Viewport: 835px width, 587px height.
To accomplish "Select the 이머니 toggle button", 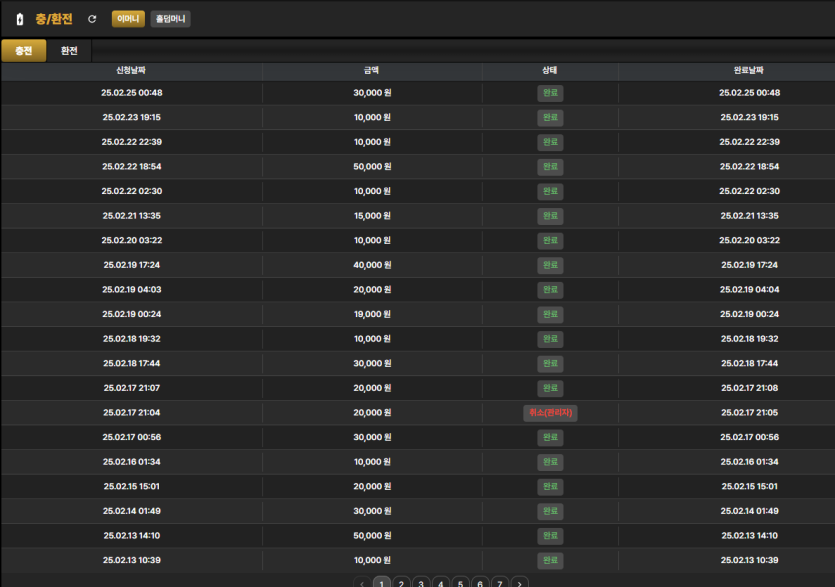I will (x=128, y=19).
